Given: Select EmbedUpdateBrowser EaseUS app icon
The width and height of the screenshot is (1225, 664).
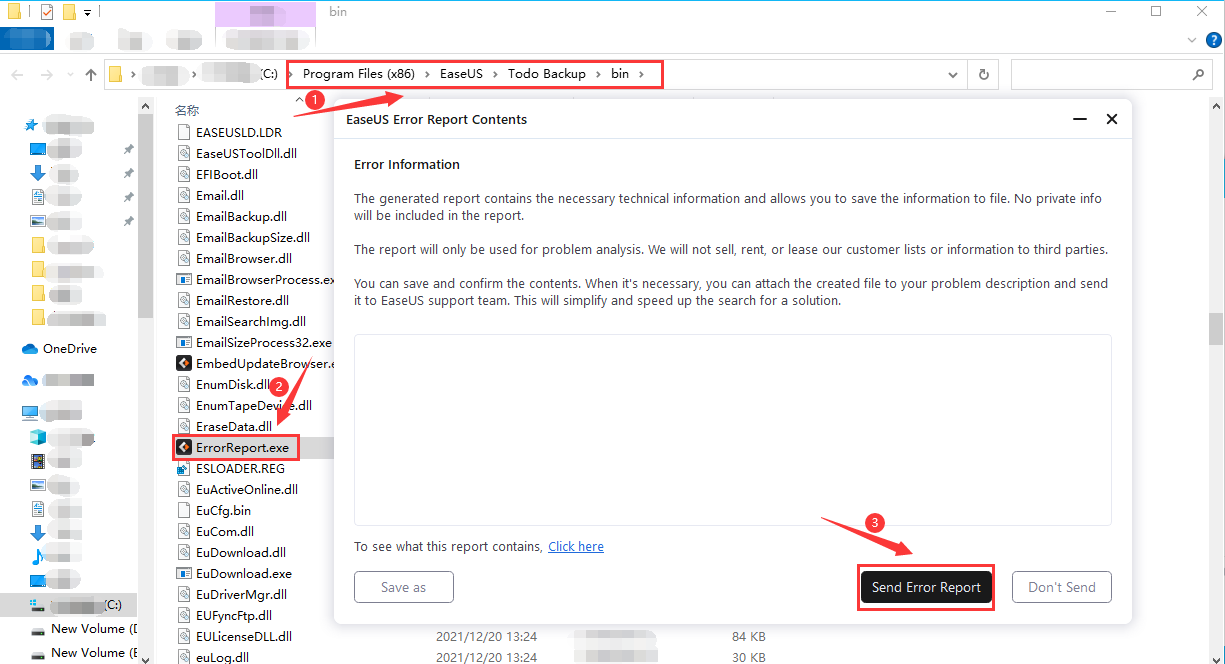Looking at the screenshot, I should tap(183, 363).
